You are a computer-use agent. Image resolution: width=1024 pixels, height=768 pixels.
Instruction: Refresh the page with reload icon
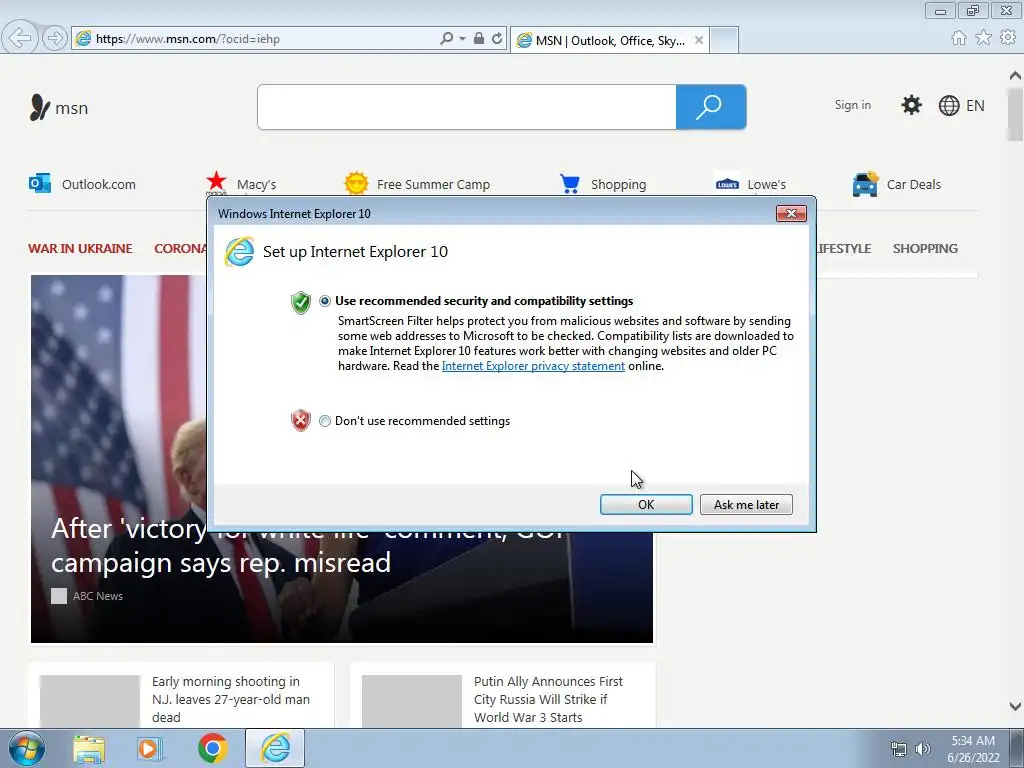(x=497, y=39)
